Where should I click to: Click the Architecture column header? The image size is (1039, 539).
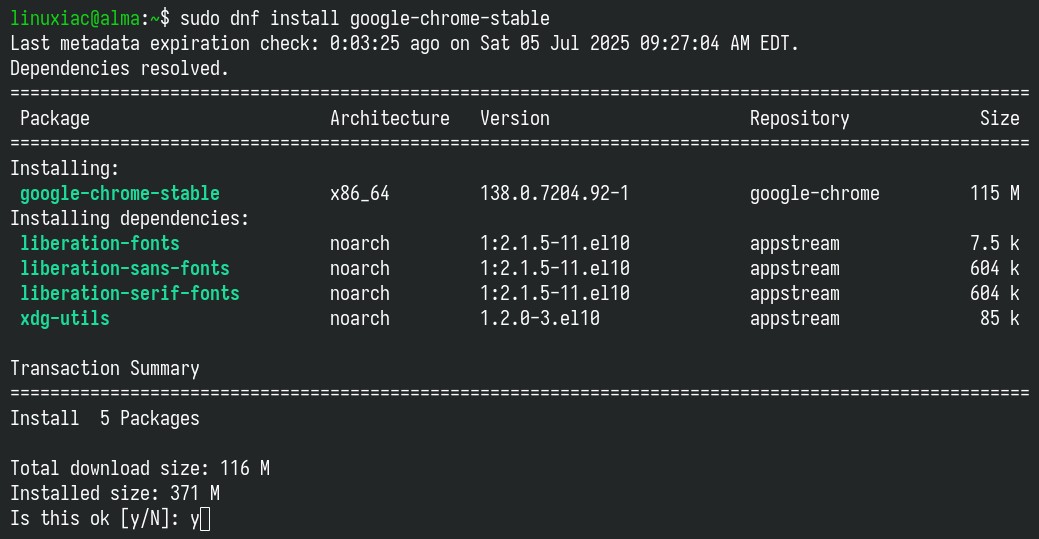click(390, 118)
